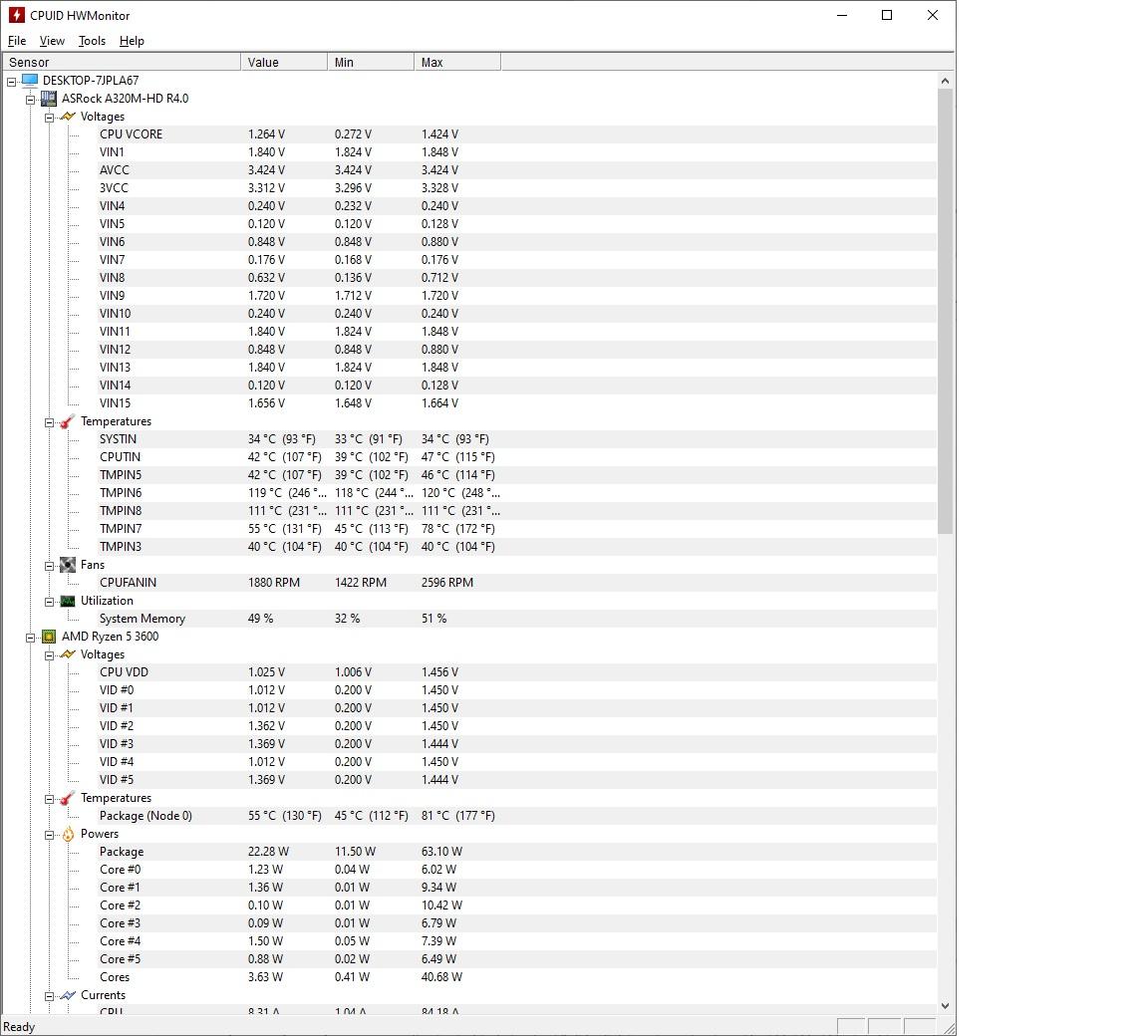Collapse the DESKTOP-7JPLA67 root node
Image resolution: width=1148 pixels, height=1036 pixels.
tap(12, 82)
